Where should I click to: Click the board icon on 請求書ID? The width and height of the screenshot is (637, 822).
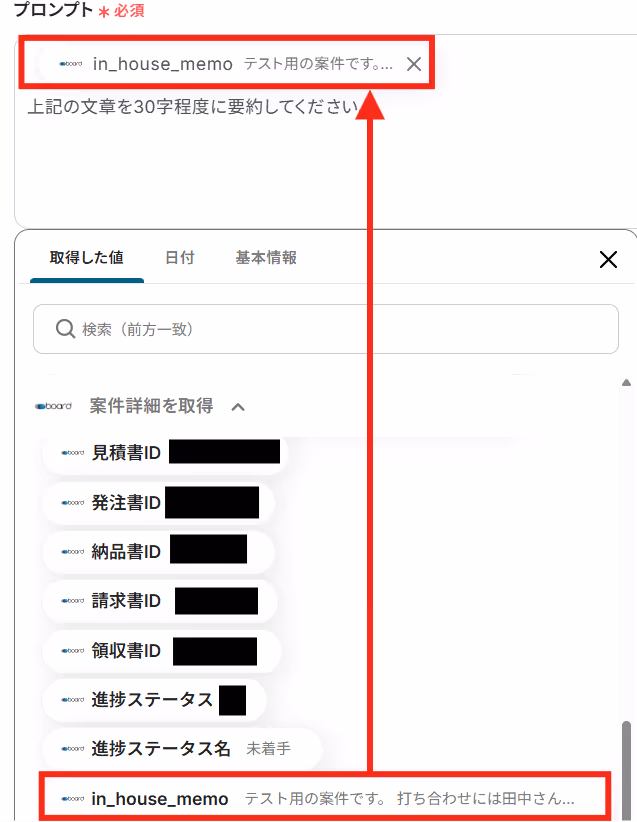(x=72, y=601)
